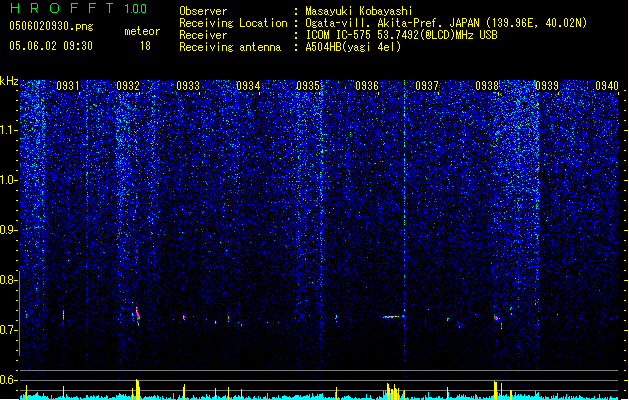Click the 0.7 frequency axis label
Image resolution: width=629 pixels, height=400 pixels.
[x=8, y=330]
